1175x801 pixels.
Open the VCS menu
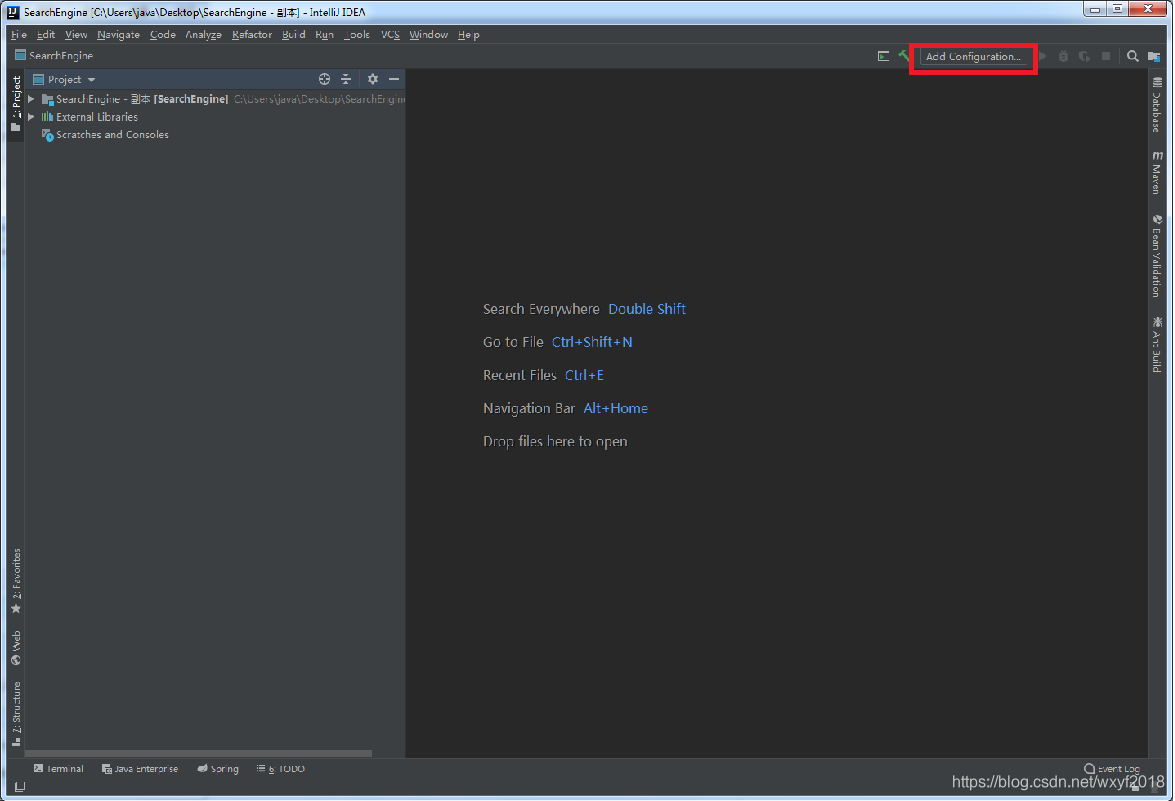[390, 34]
